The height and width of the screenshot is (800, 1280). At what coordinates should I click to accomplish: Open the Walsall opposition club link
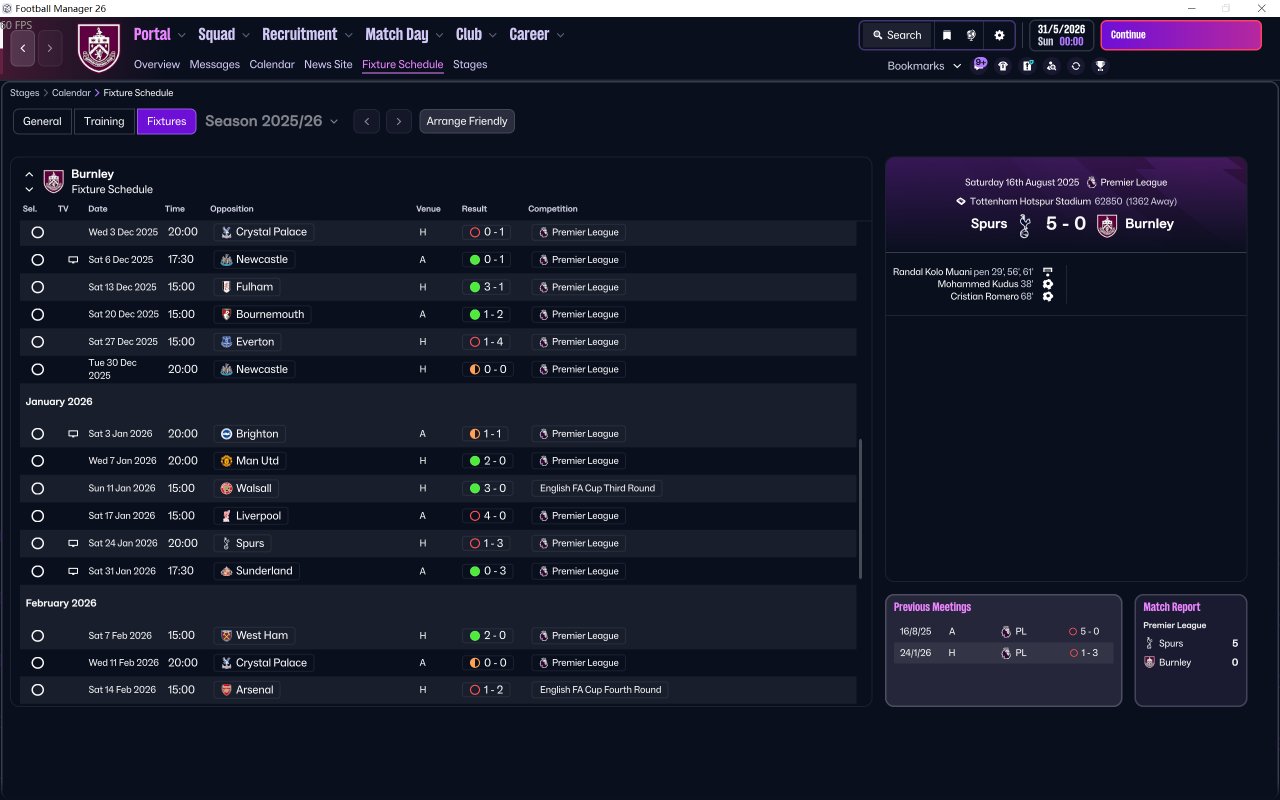(246, 489)
